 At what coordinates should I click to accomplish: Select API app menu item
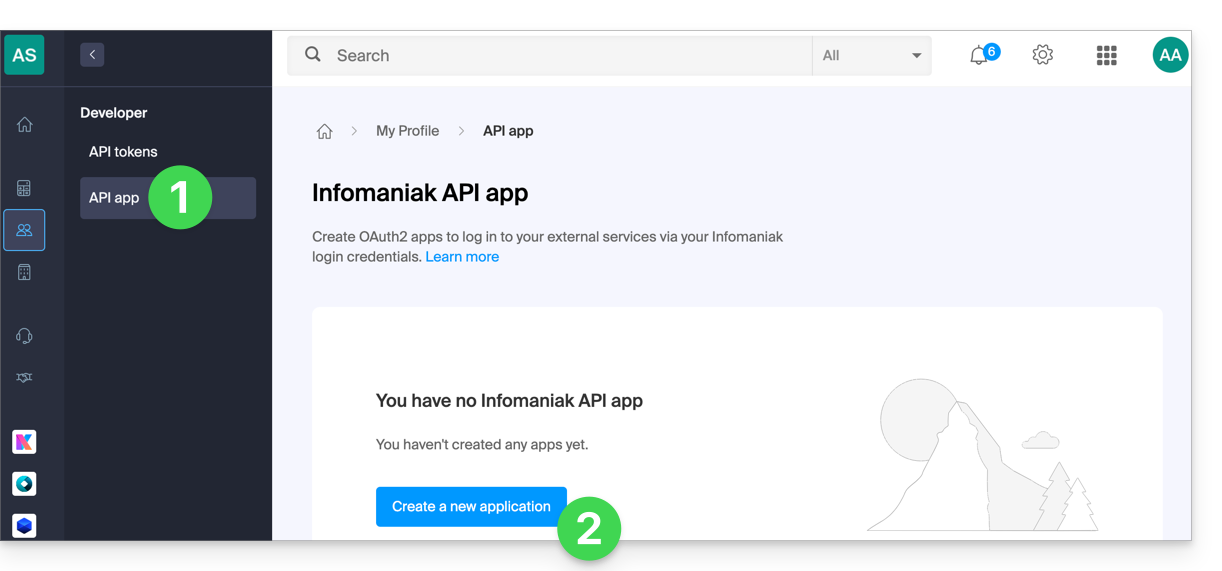[x=168, y=198]
